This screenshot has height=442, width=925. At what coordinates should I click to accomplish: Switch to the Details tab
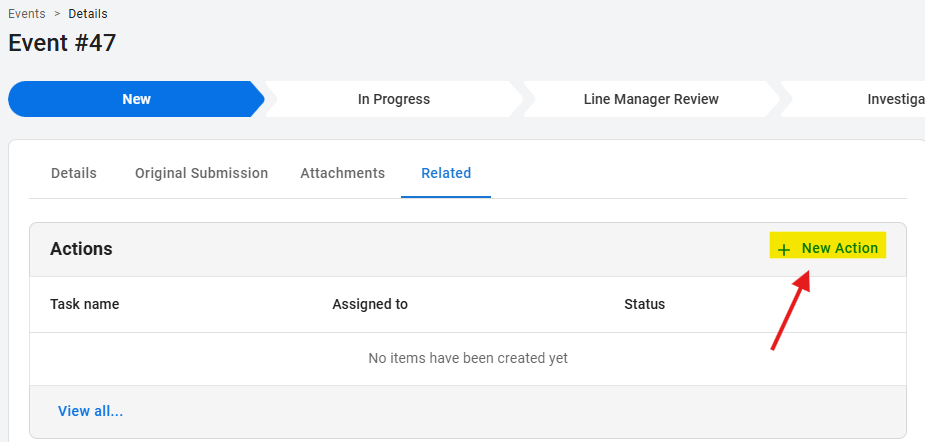point(74,173)
